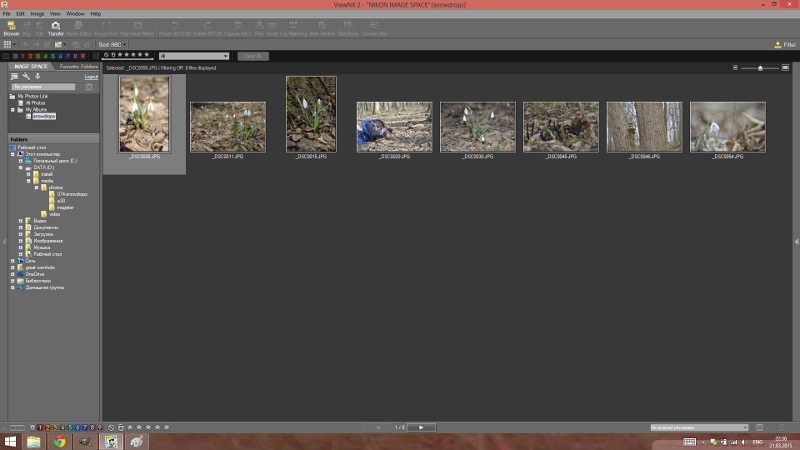This screenshot has height=450, width=800.
Task: Set bottom-bar label 1 red swatch
Action: tap(40, 428)
